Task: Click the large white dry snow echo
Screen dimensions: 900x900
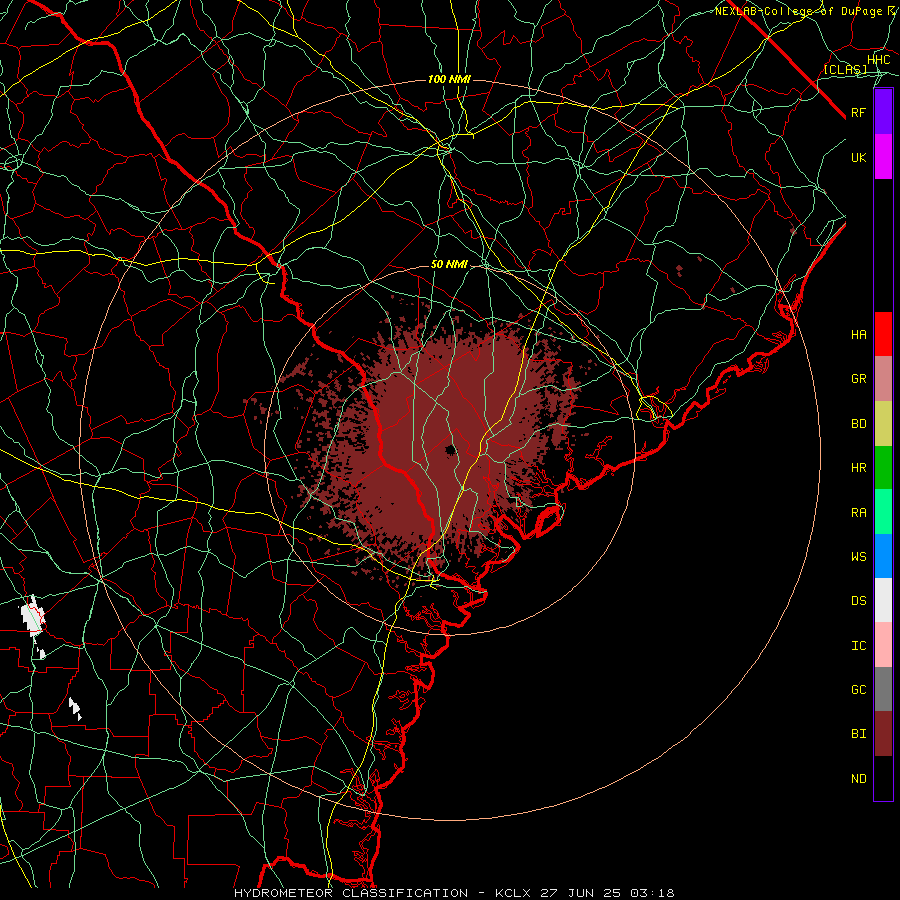Action: (33, 618)
